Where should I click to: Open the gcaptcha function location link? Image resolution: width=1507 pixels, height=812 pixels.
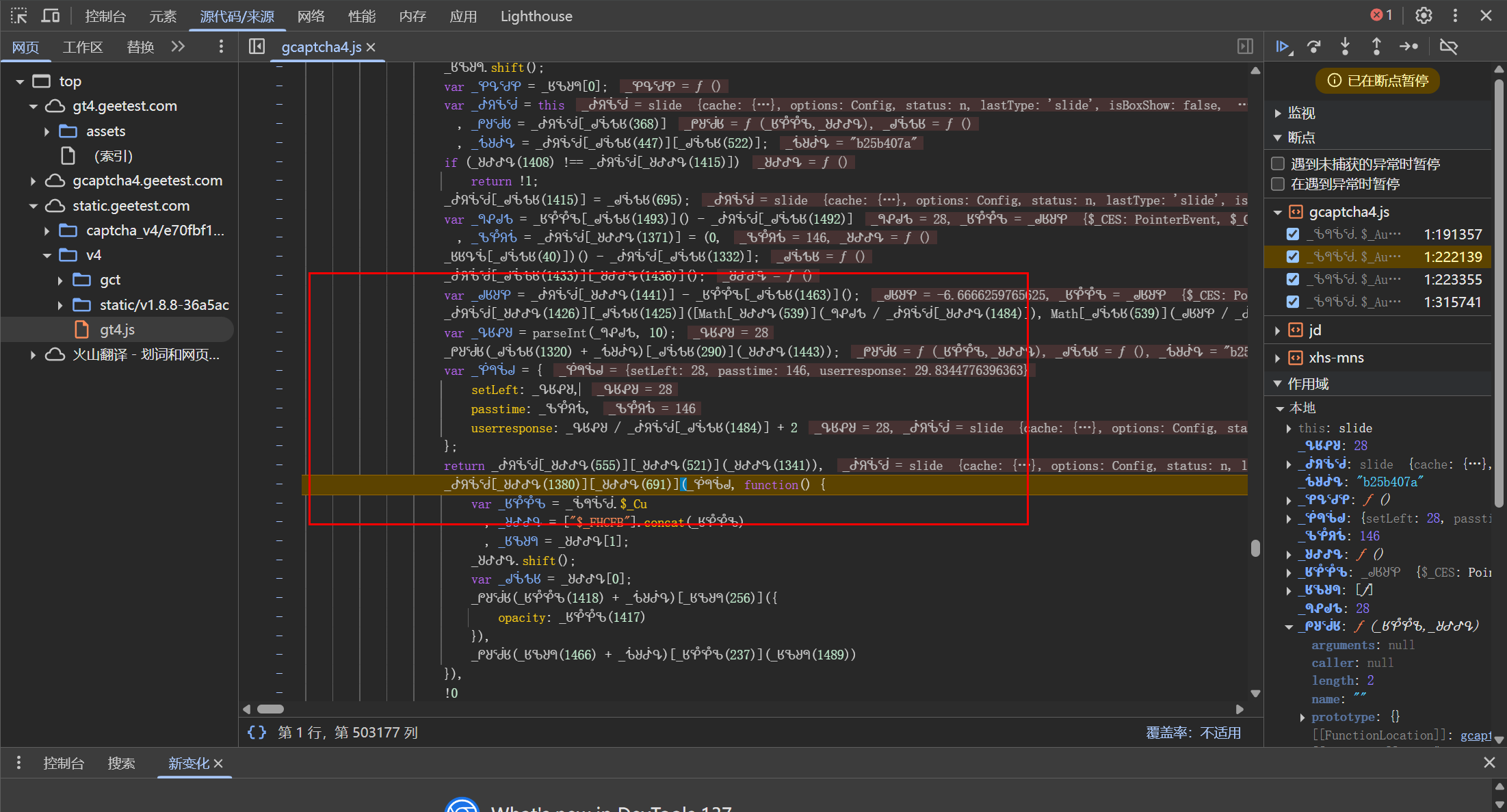pyautogui.click(x=1476, y=735)
